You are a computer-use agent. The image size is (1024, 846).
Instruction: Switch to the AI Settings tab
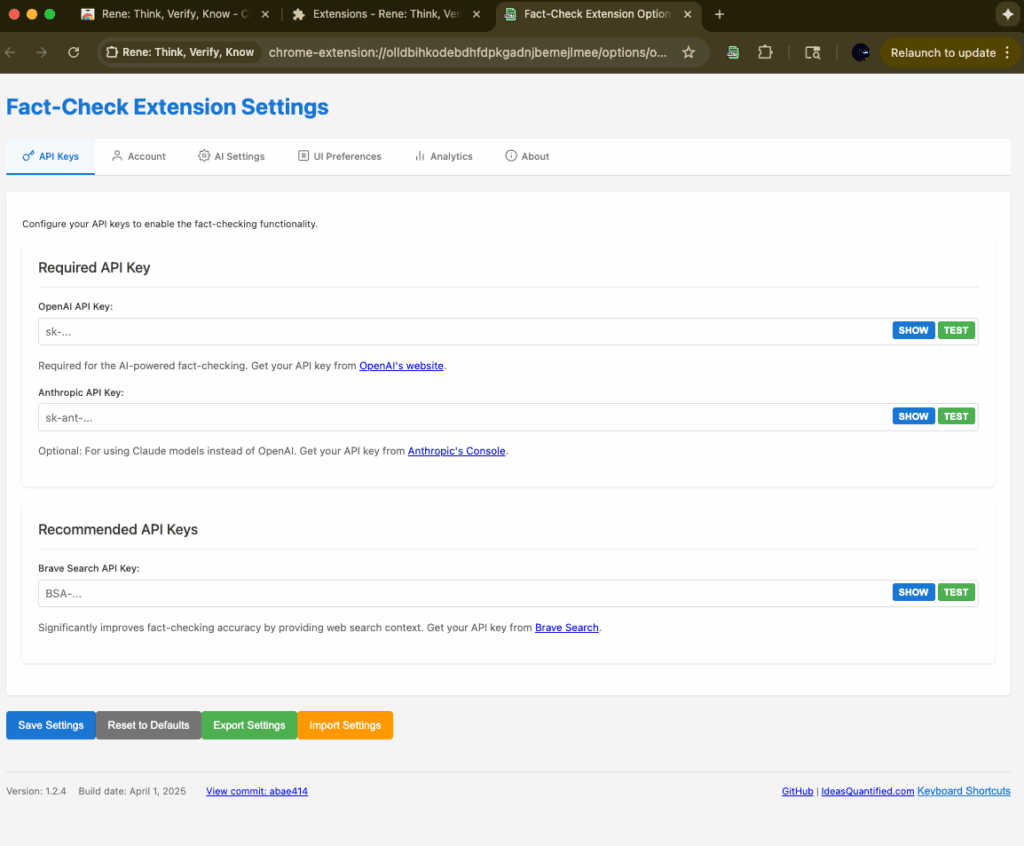(x=231, y=156)
